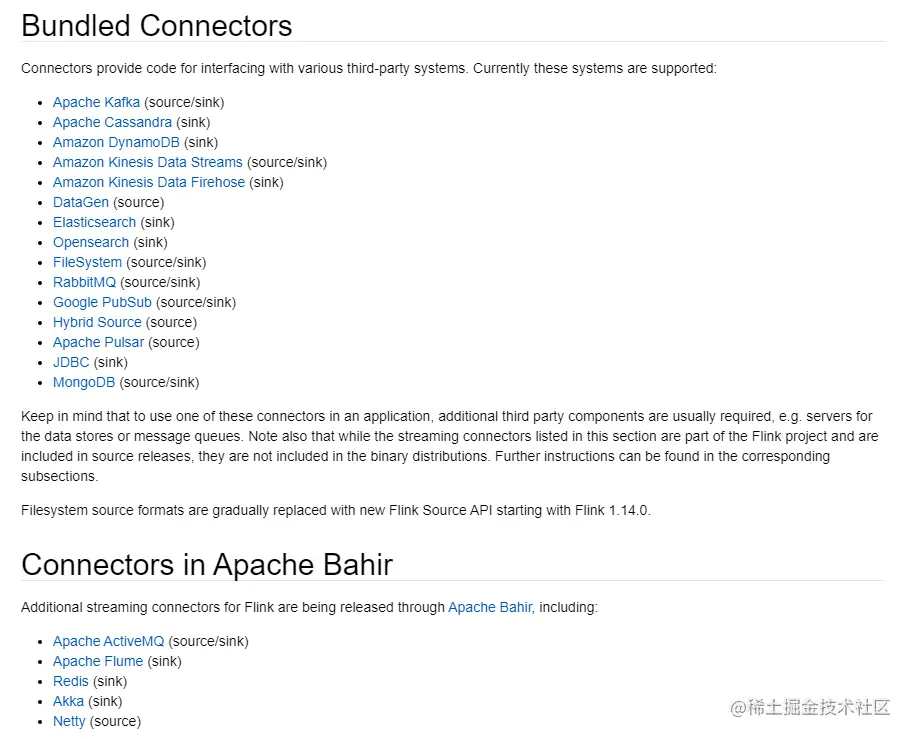Open the Elasticsearch sink link

[94, 222]
